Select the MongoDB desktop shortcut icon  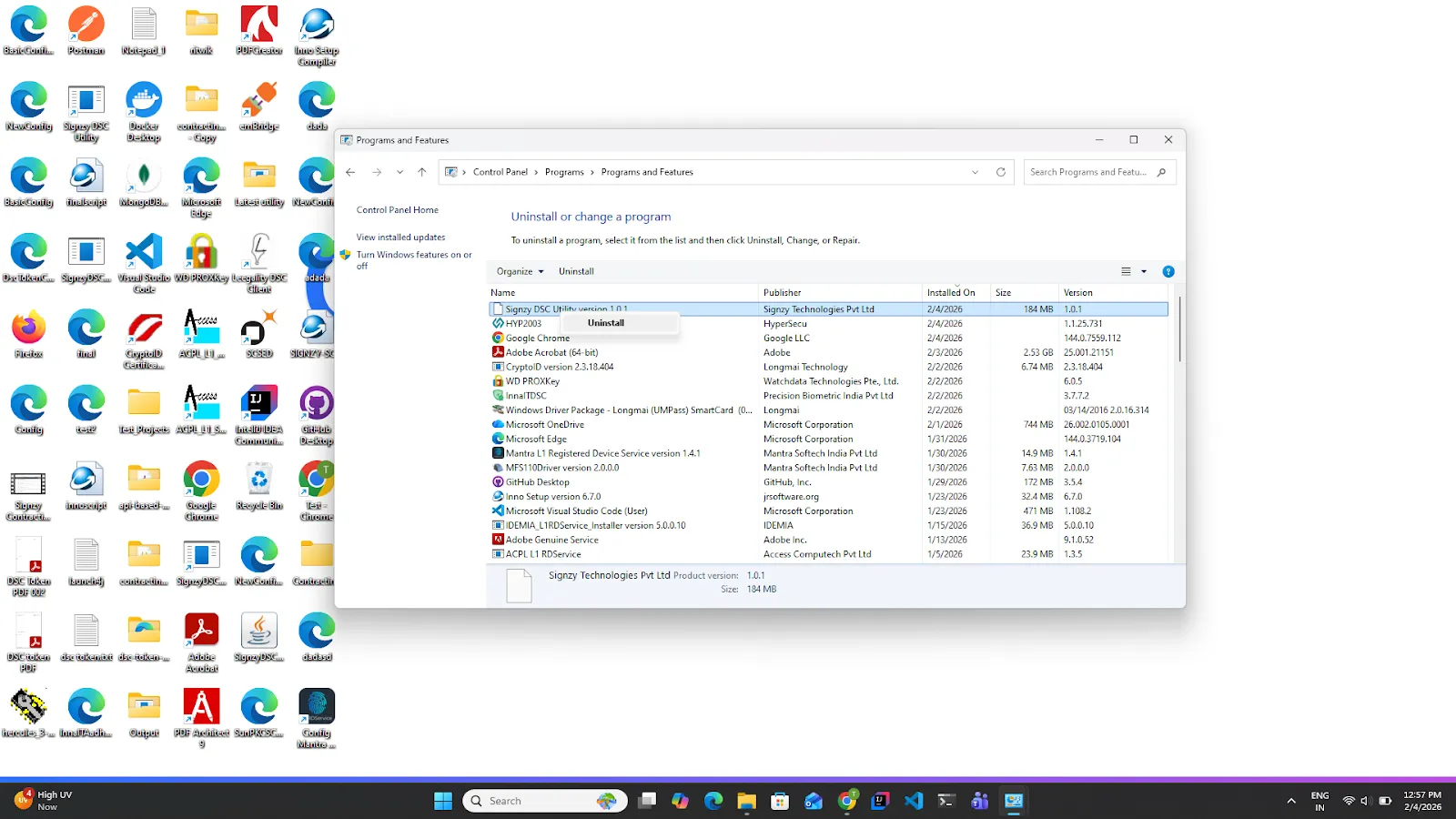click(144, 182)
